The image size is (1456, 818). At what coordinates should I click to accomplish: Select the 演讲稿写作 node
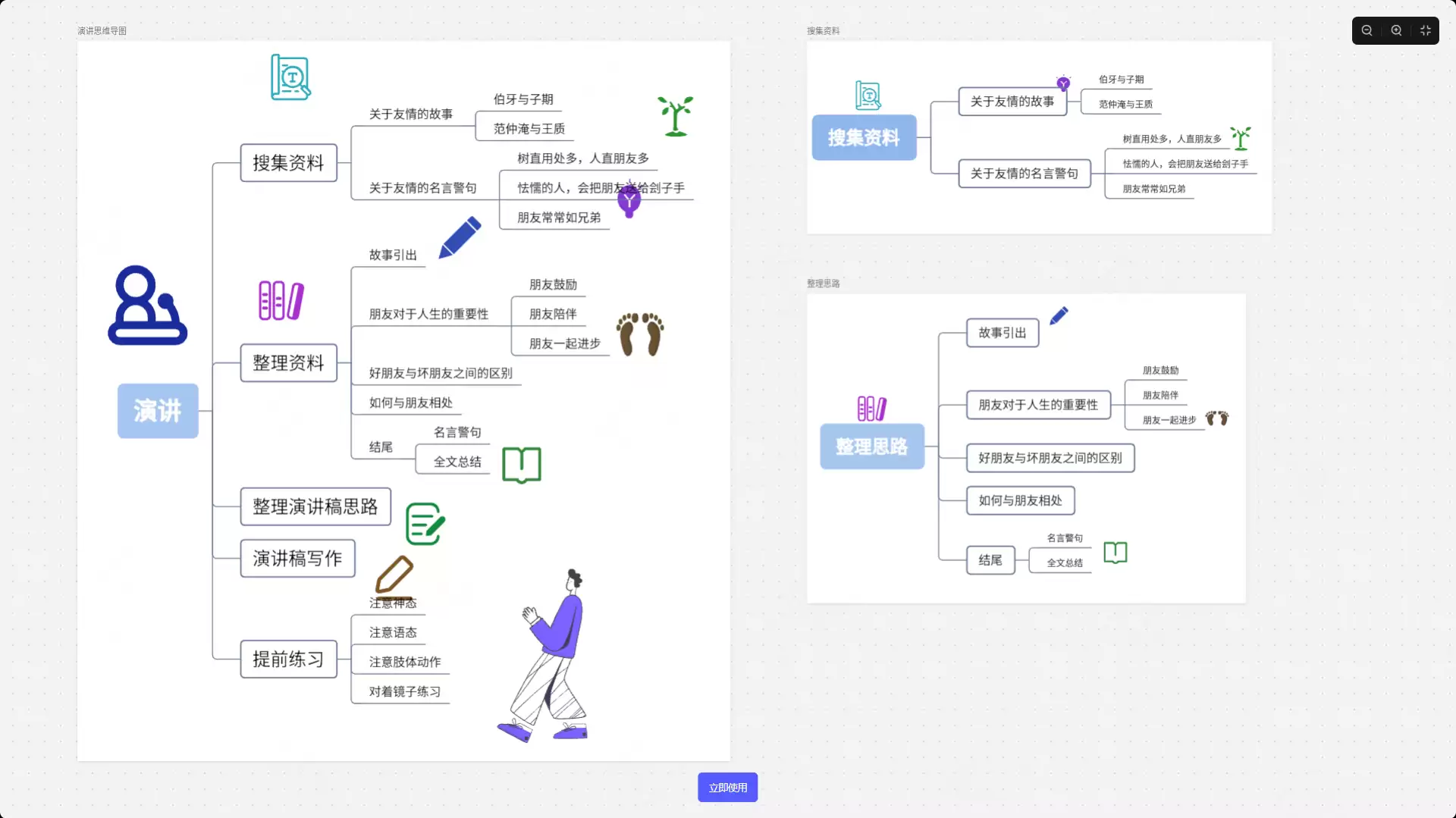pos(297,558)
